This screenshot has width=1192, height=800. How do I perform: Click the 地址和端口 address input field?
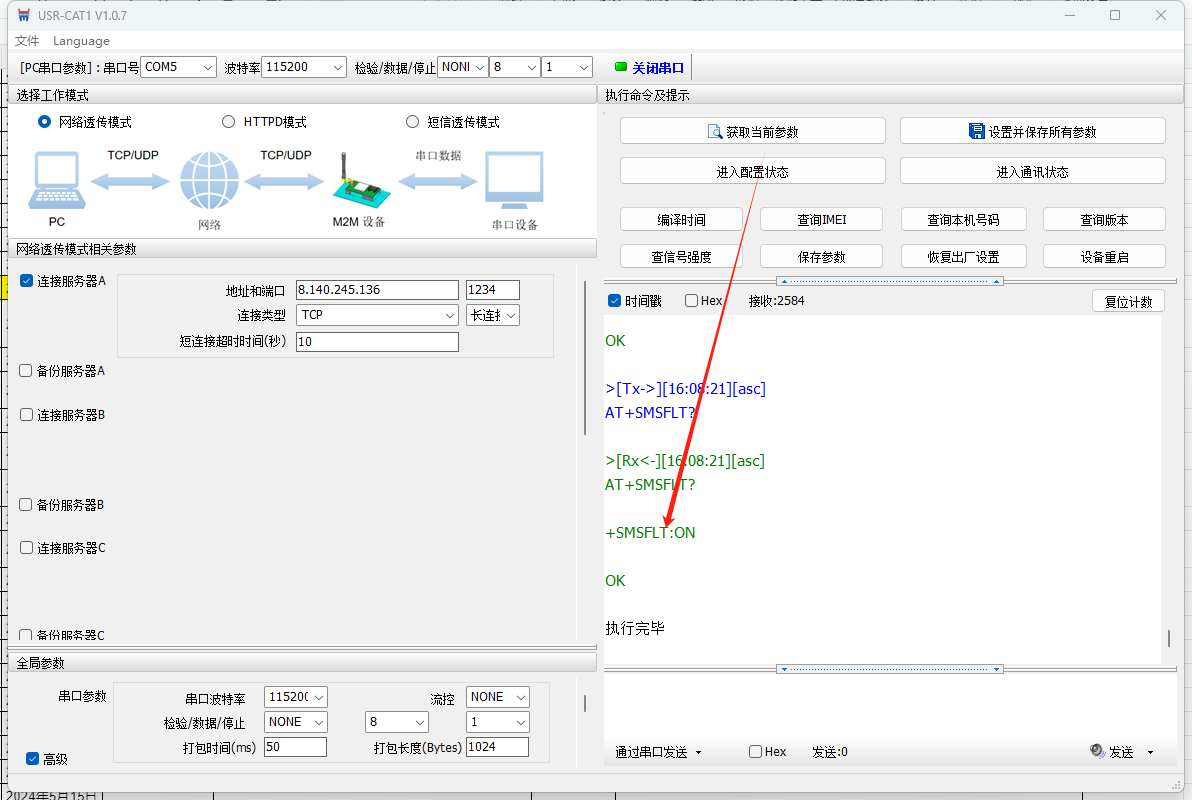click(x=376, y=290)
